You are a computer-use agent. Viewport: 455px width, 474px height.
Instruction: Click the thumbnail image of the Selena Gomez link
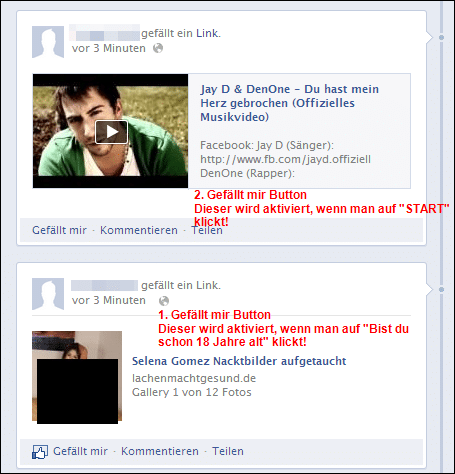tap(77, 377)
